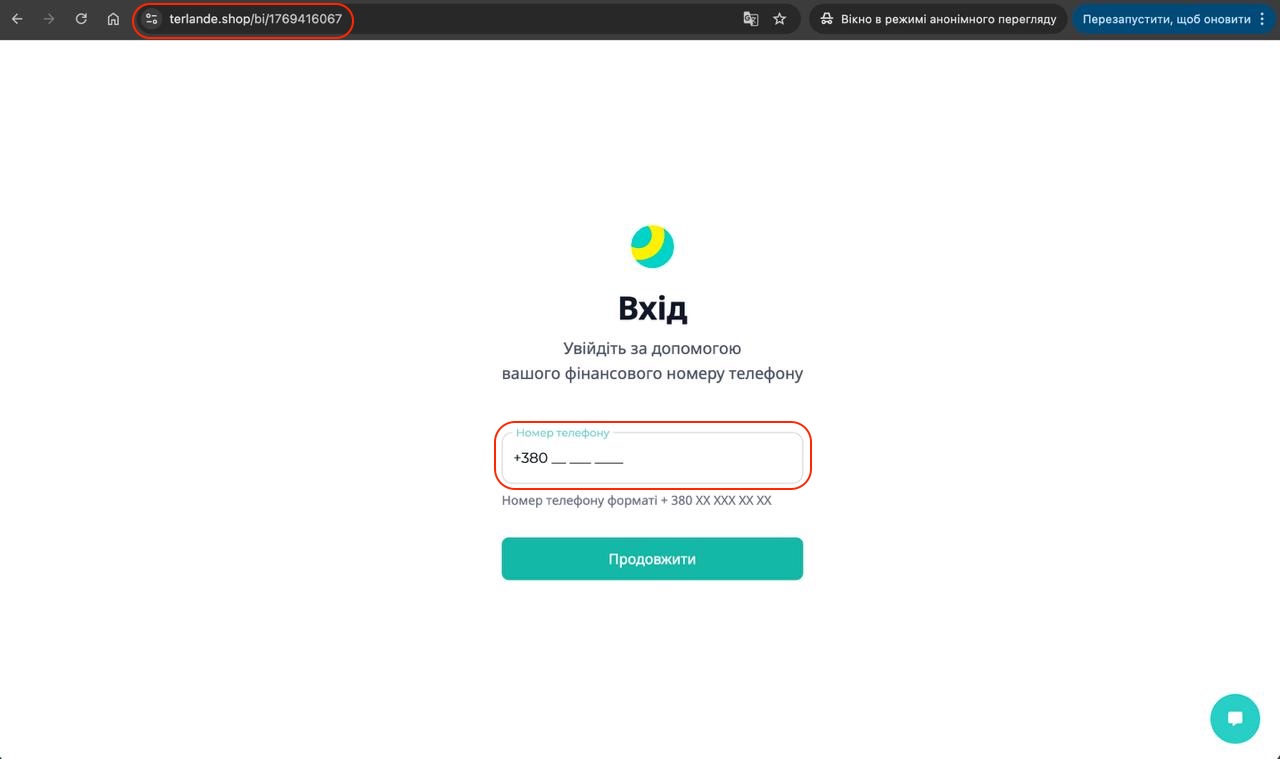The width and height of the screenshot is (1280, 759).
Task: Click the teal and yellow round logo
Action: [x=652, y=246]
